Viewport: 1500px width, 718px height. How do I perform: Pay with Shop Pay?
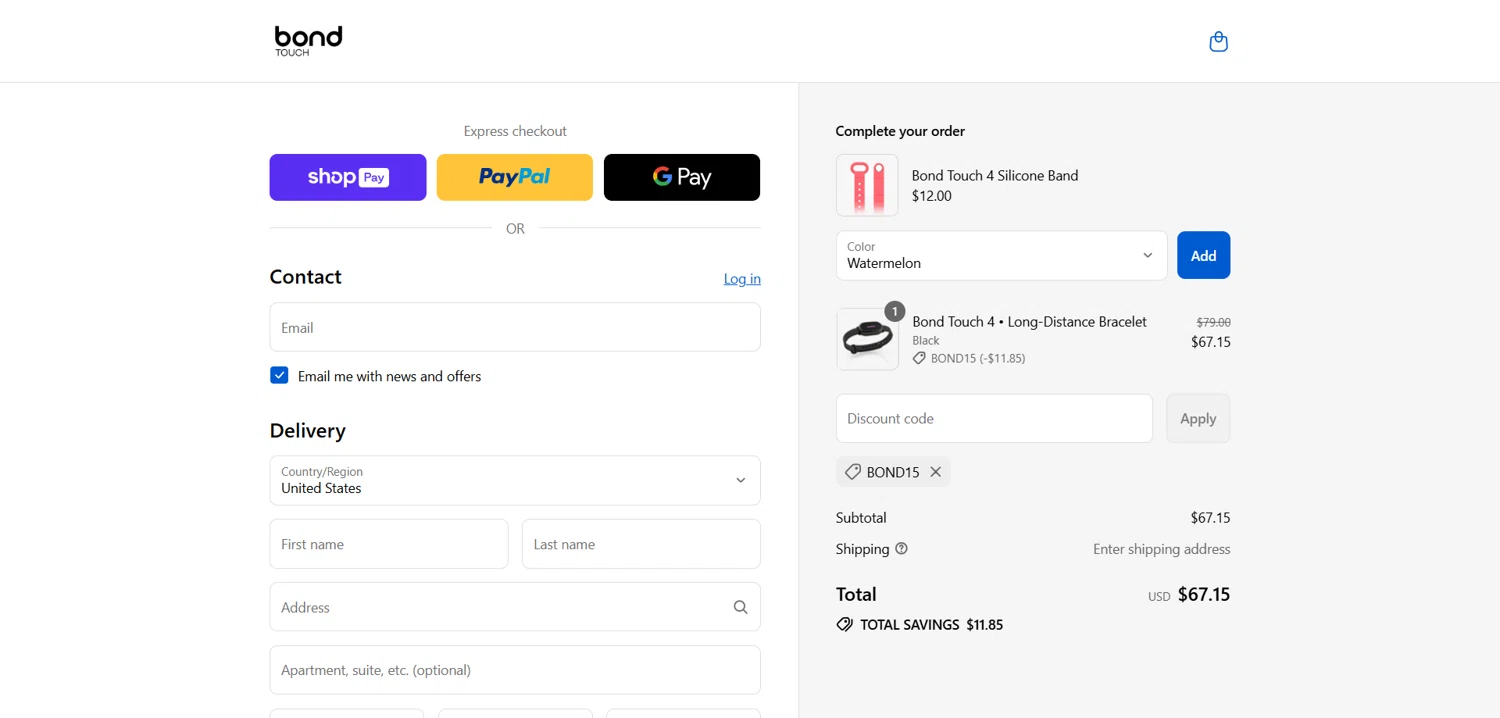[348, 177]
